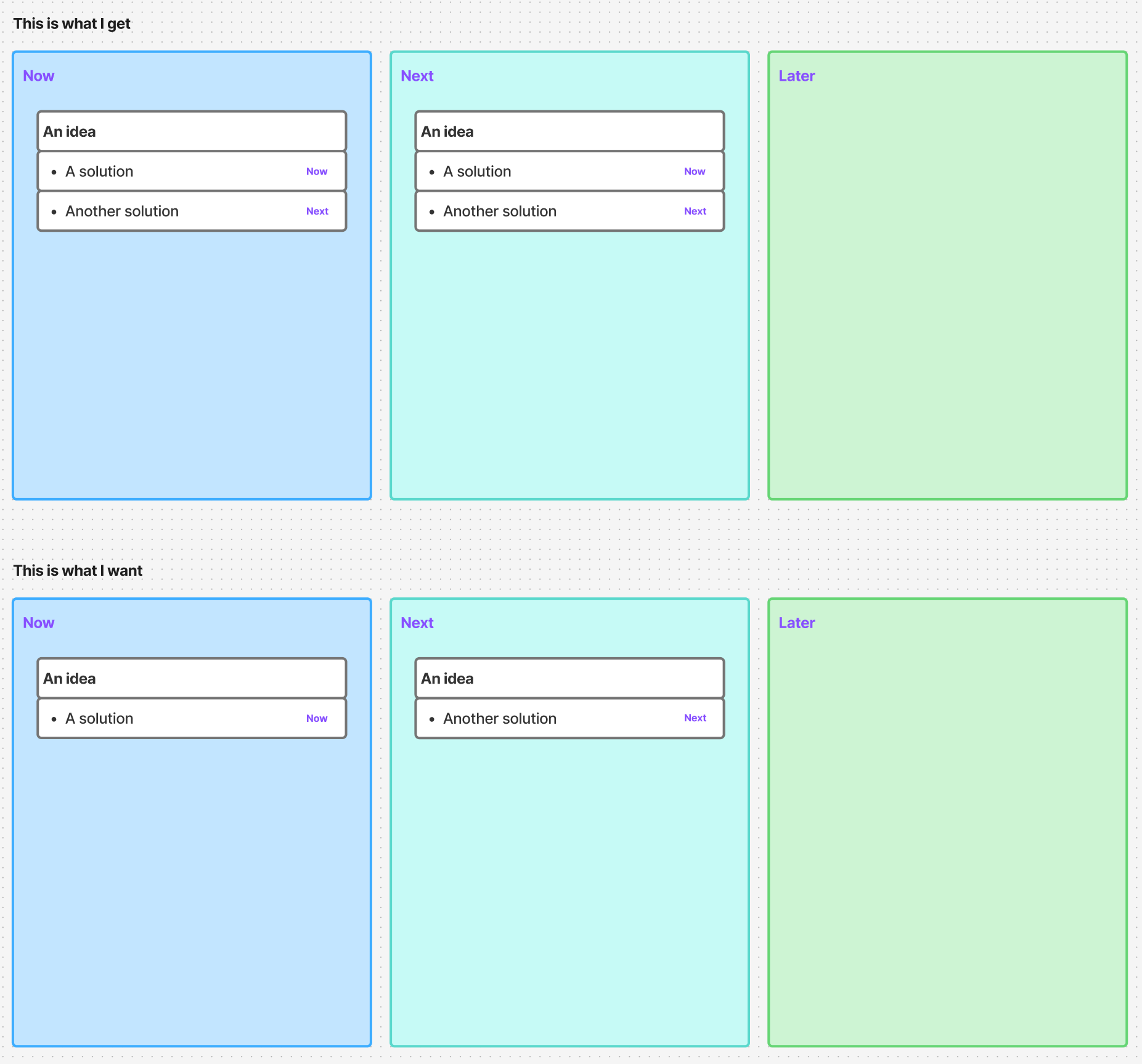Select the 'Later' column title in the bottom board
Screen dimensions: 1142x1064
(x=796, y=623)
